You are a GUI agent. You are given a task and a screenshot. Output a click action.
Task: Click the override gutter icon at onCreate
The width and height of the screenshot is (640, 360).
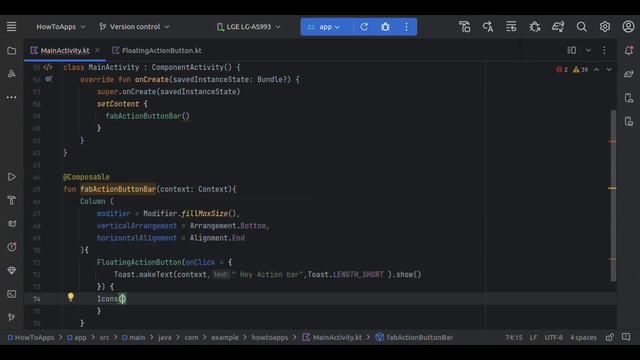49,79
